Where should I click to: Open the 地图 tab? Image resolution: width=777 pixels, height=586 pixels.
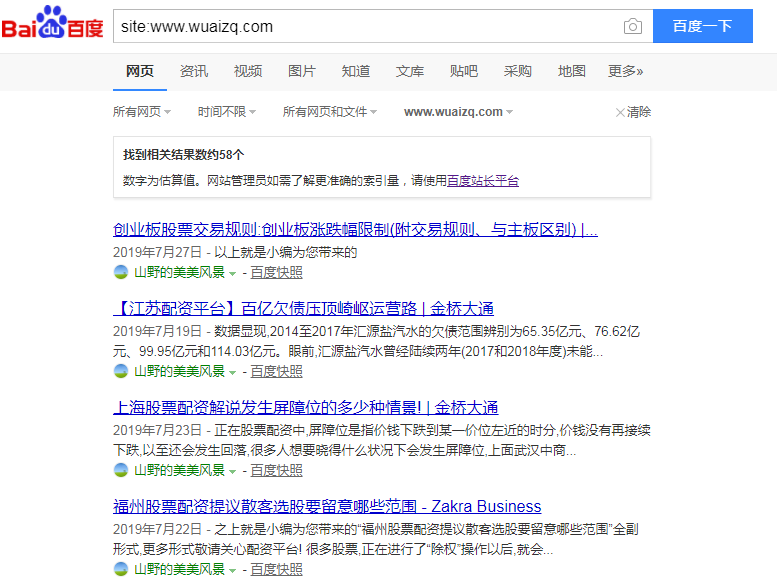[572, 71]
